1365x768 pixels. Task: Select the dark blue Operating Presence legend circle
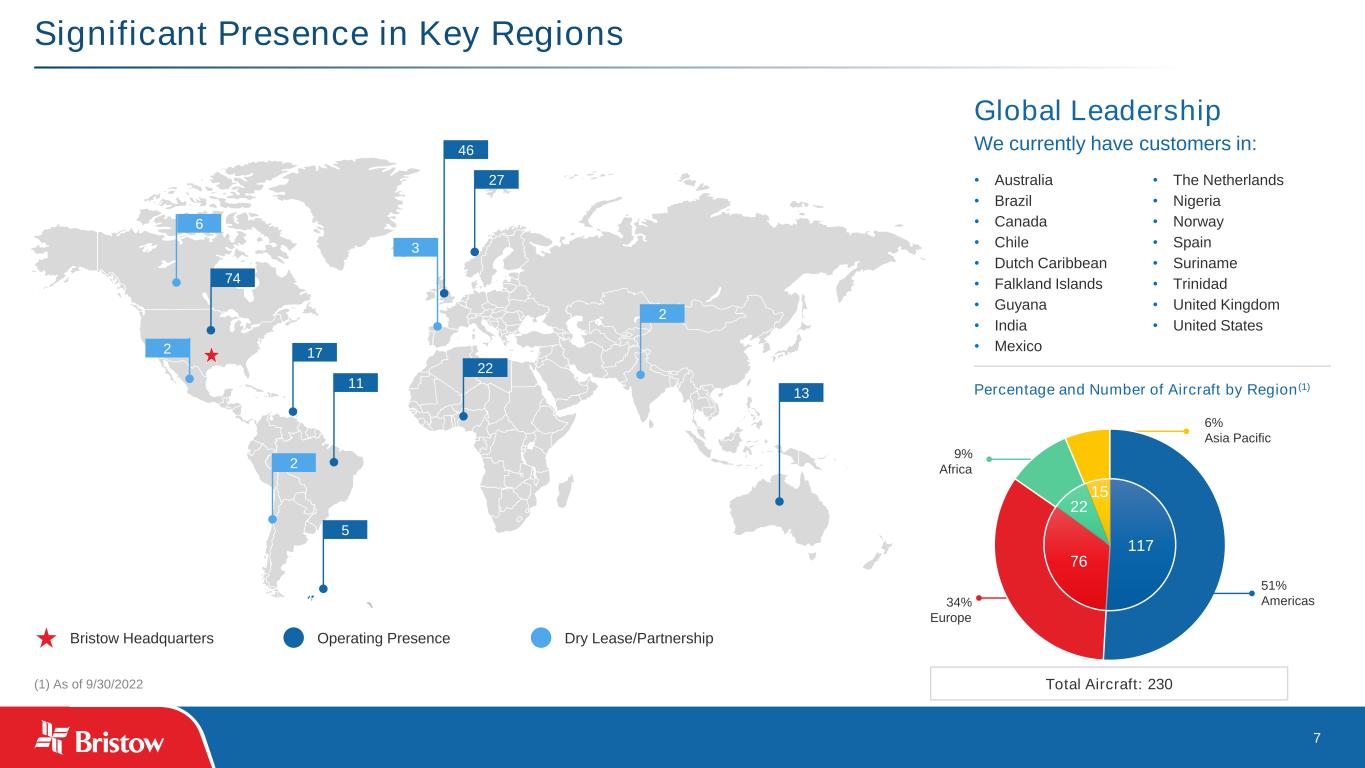coord(294,638)
